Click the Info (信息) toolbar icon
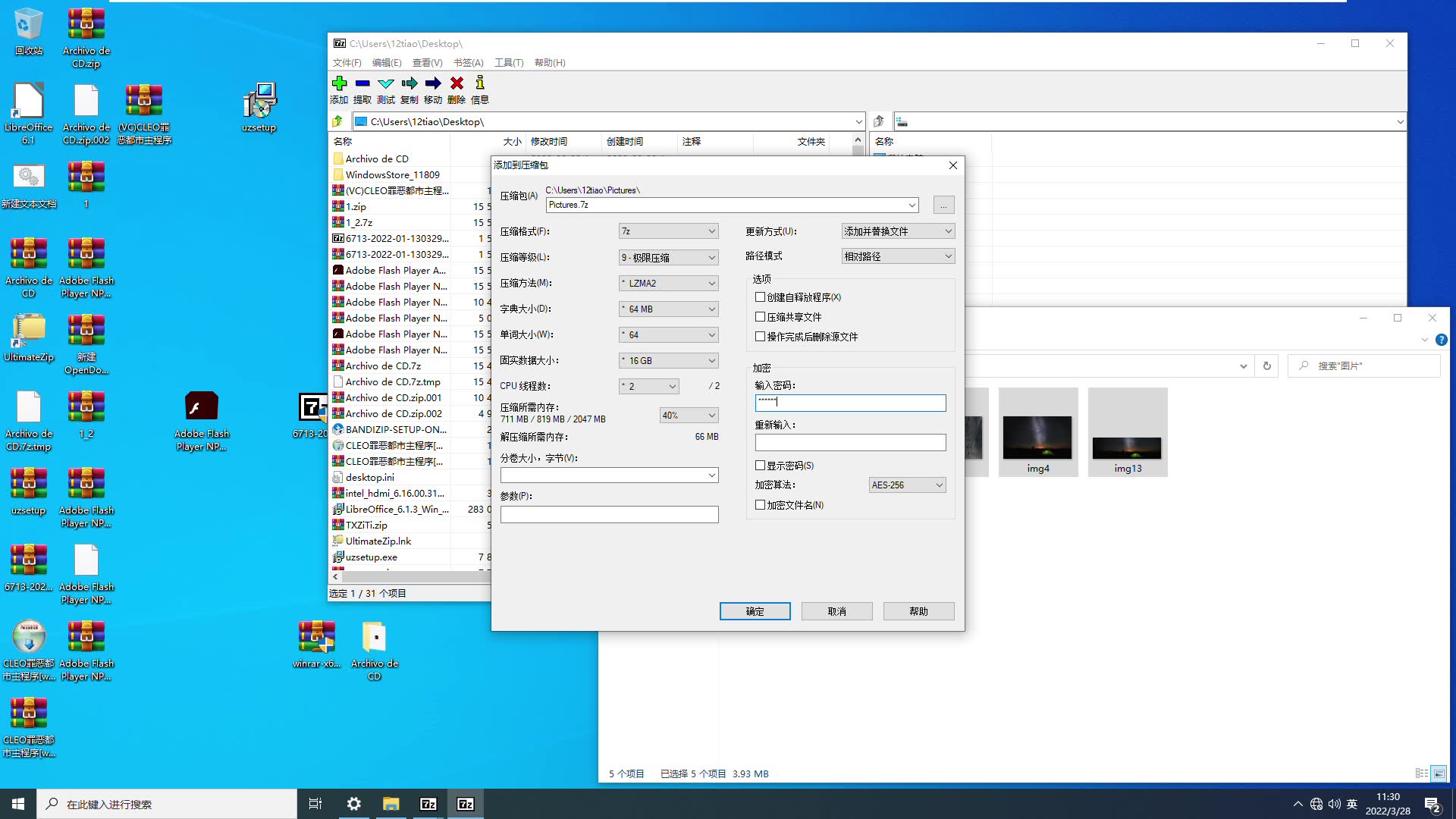 [479, 83]
